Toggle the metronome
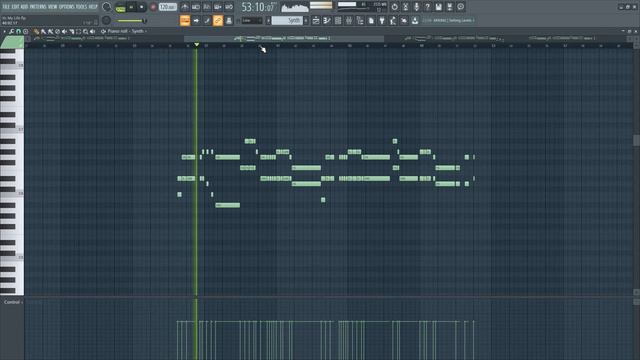This screenshot has width=640, height=360. (x=185, y=7)
